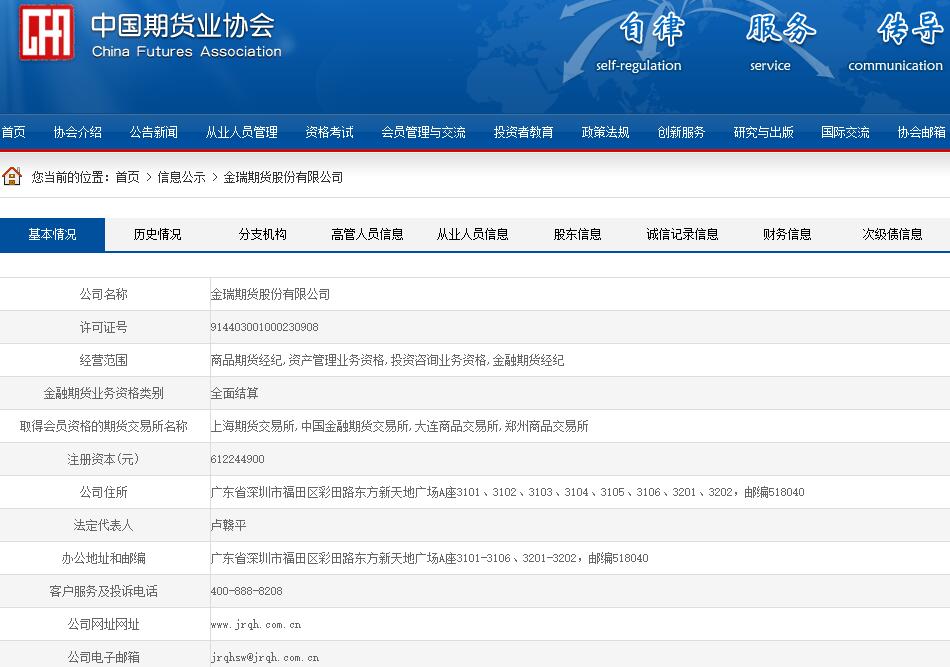The height and width of the screenshot is (667, 950).
Task: Go to 国际交流 navigation item
Action: (845, 132)
